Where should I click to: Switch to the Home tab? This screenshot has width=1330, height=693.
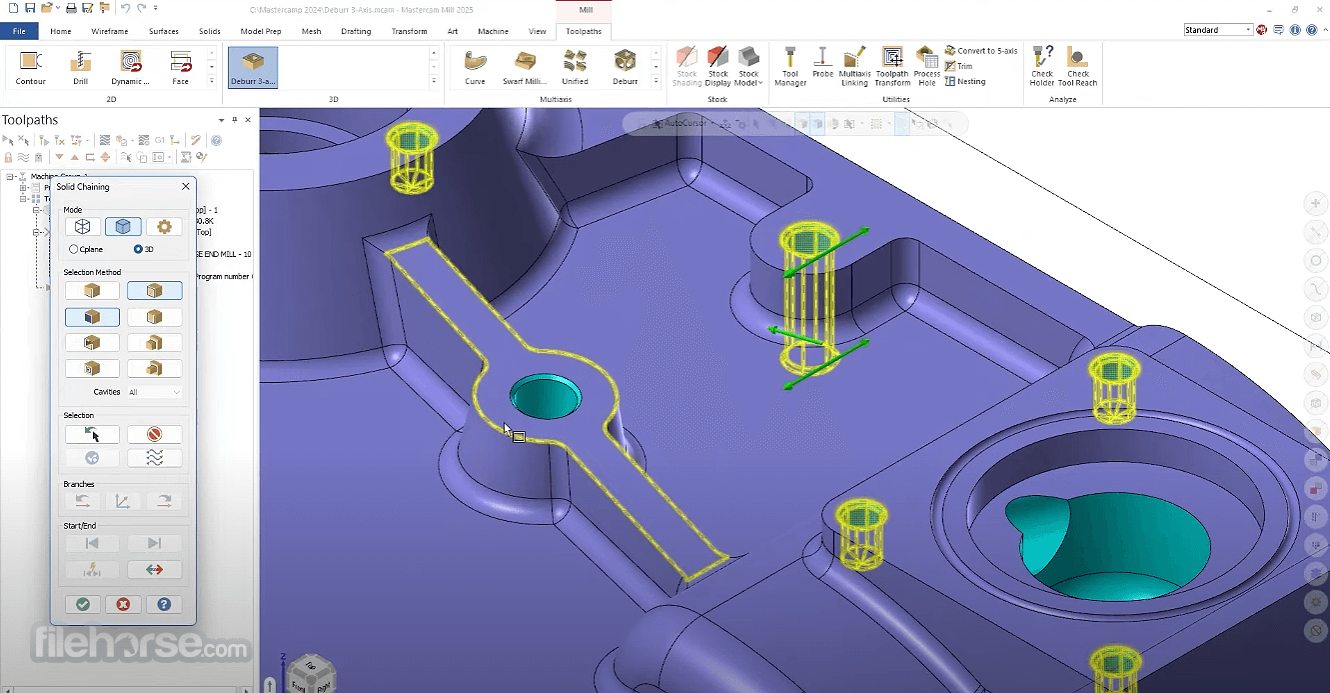[61, 31]
